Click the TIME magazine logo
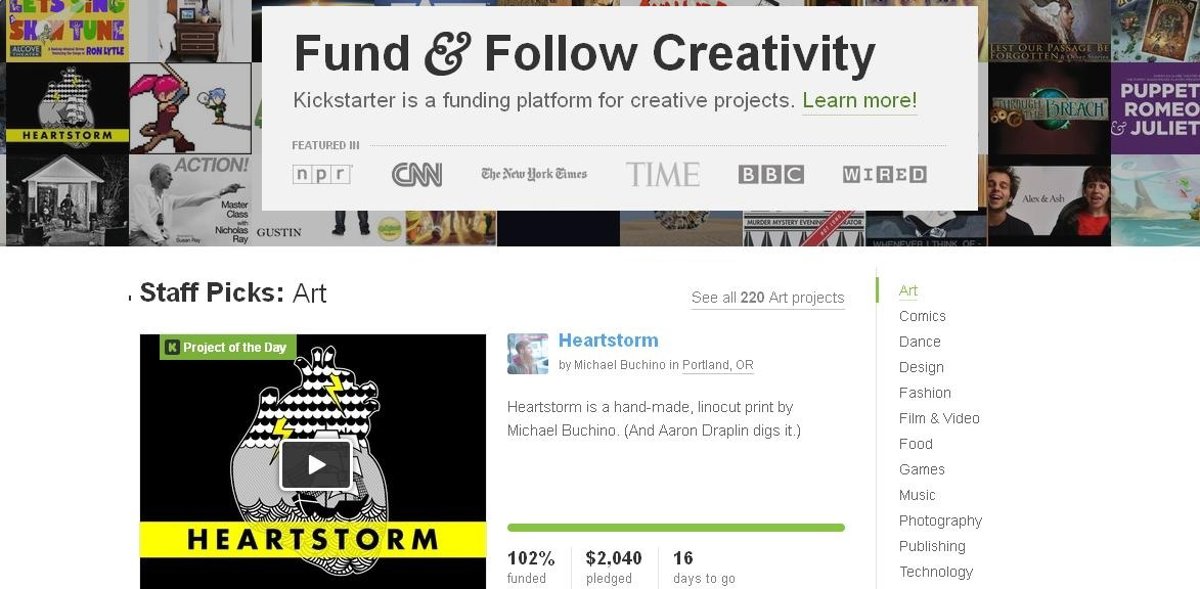 click(662, 174)
